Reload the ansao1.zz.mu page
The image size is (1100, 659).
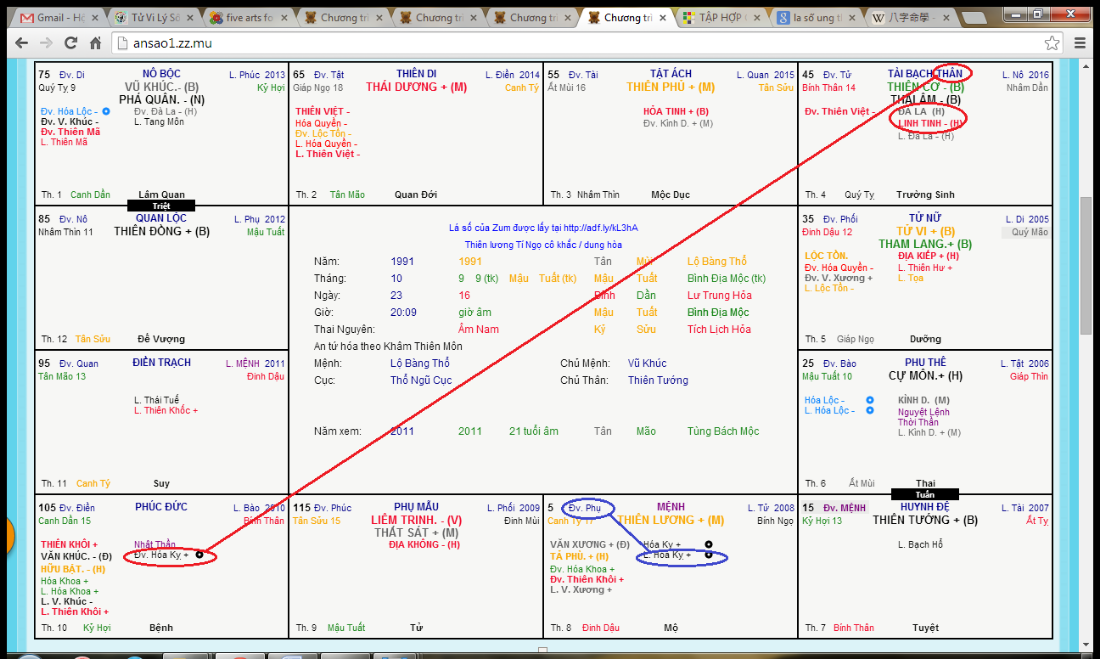pyautogui.click(x=71, y=43)
